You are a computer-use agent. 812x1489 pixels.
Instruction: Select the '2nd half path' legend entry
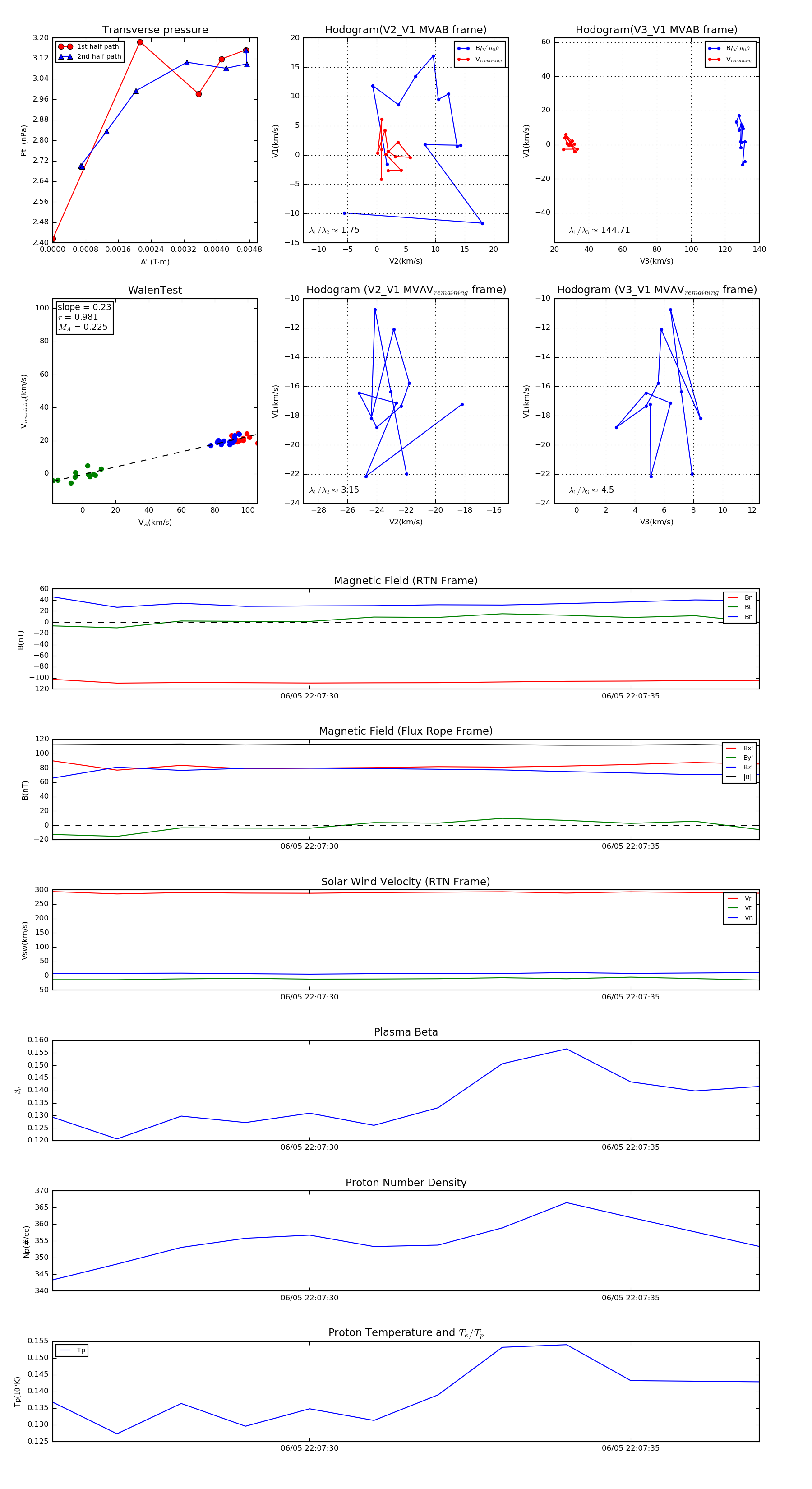click(90, 57)
